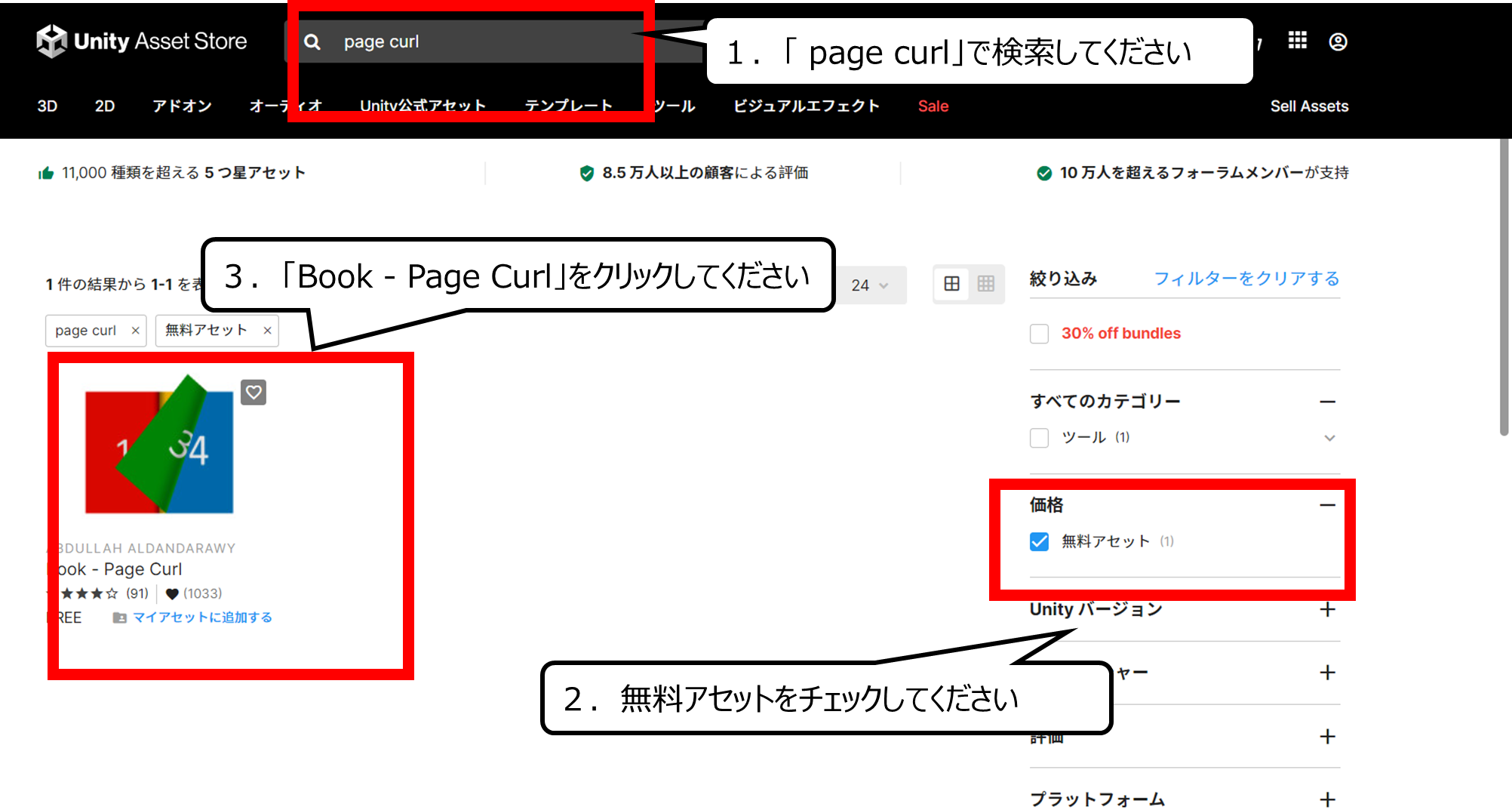This screenshot has width=1512, height=810.
Task: Check the ツール category checkbox
Action: pyautogui.click(x=1039, y=438)
